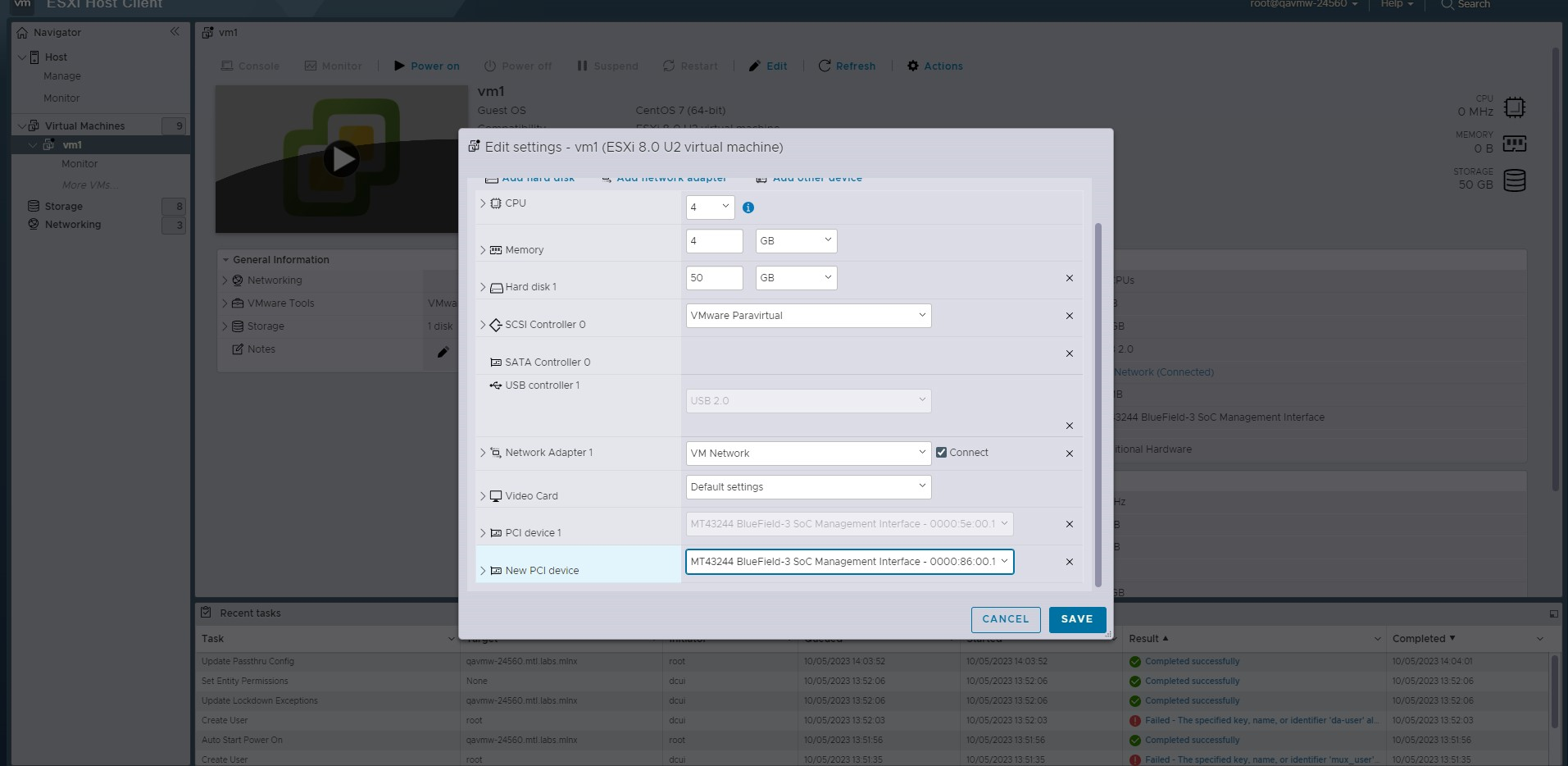Expand the Memory settings row
This screenshot has width=1568, height=766.
483,250
